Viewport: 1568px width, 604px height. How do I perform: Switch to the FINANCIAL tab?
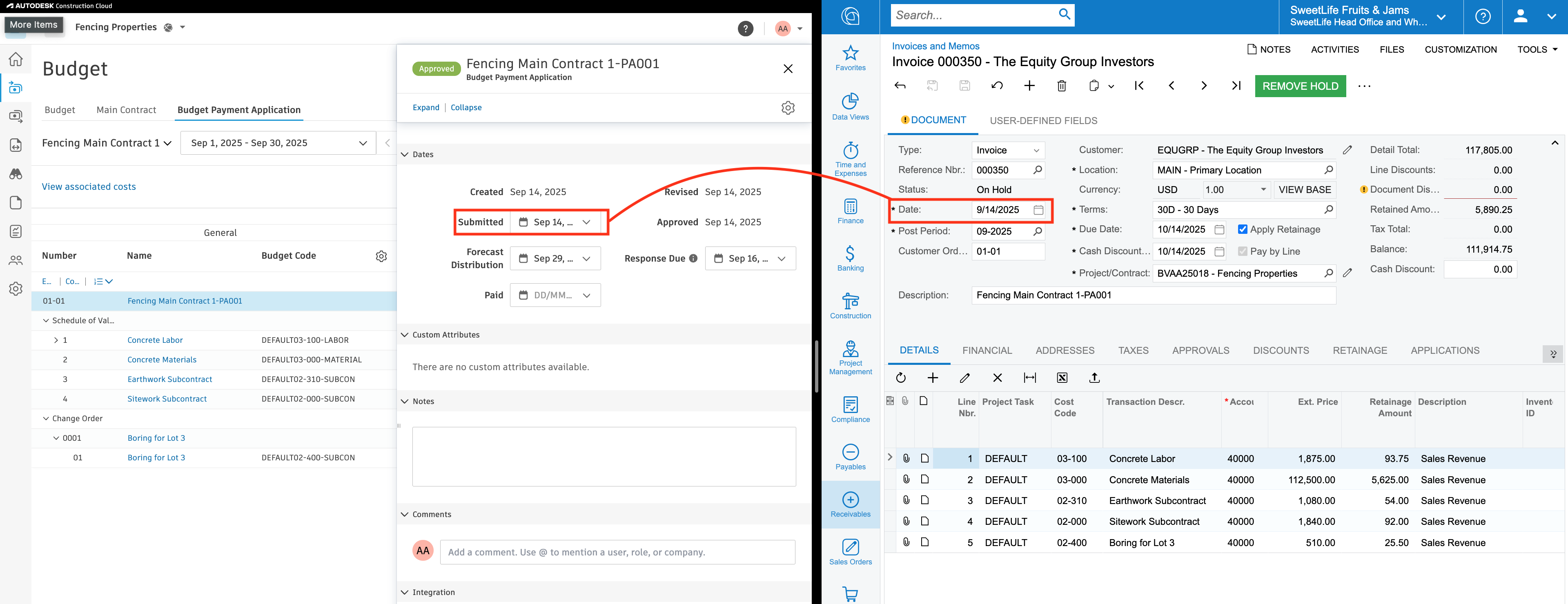[986, 350]
